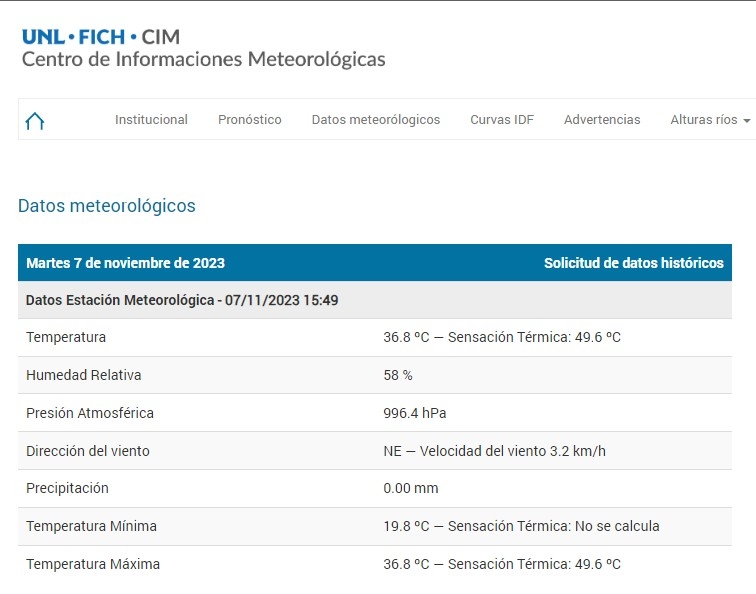Screen dimensions: 756x594
Task: Select Datos meteorólogicos in the navigation bar
Action: [x=376, y=120]
